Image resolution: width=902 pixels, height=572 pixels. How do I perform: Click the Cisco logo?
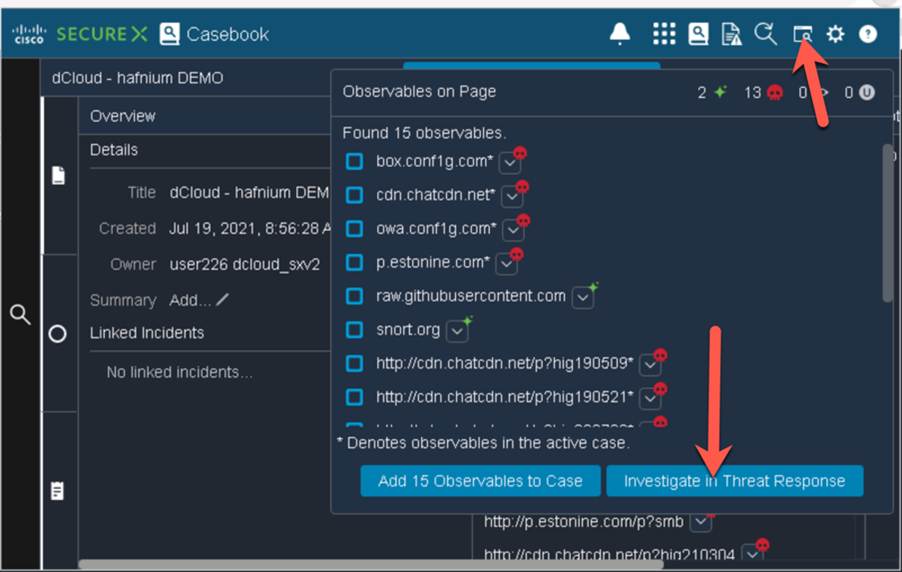(x=29, y=34)
